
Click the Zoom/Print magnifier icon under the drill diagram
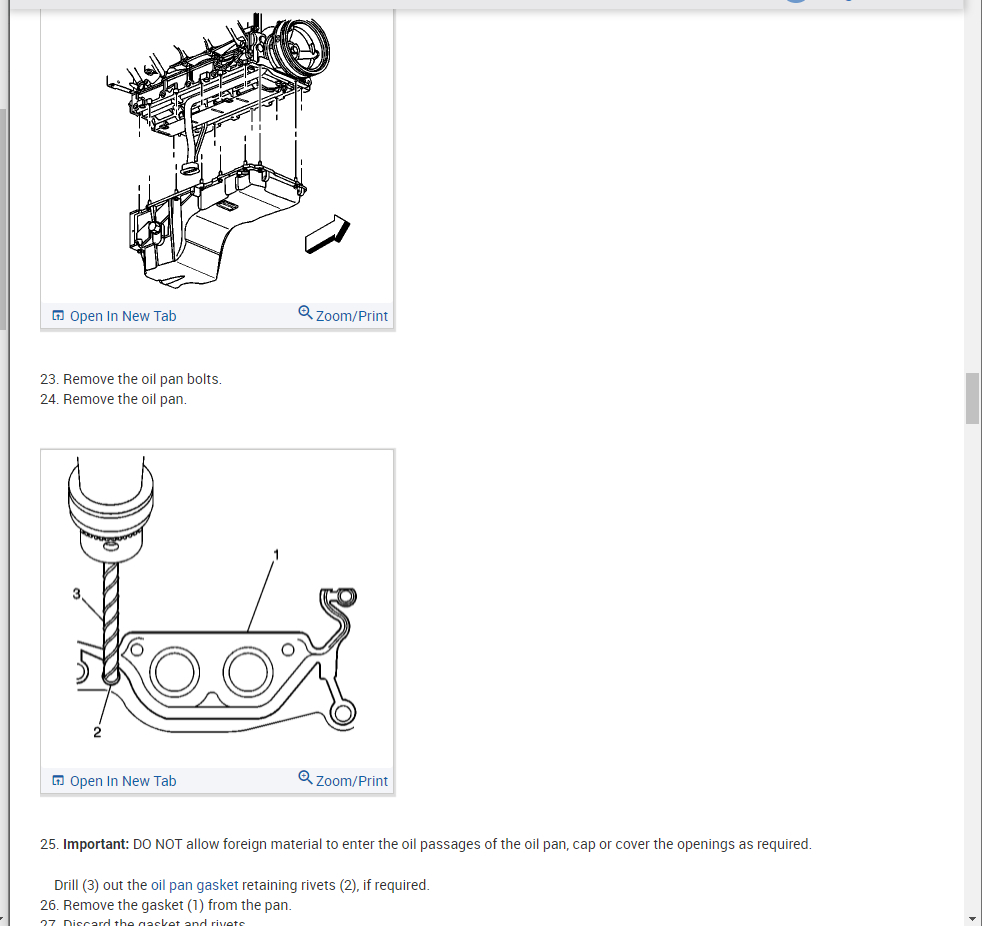(x=305, y=778)
